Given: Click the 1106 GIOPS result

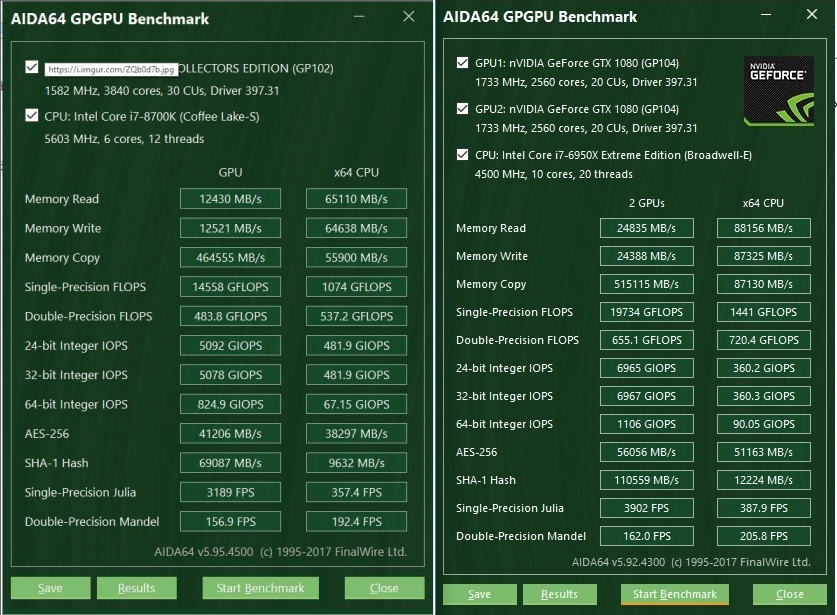Looking at the screenshot, I should (646, 424).
